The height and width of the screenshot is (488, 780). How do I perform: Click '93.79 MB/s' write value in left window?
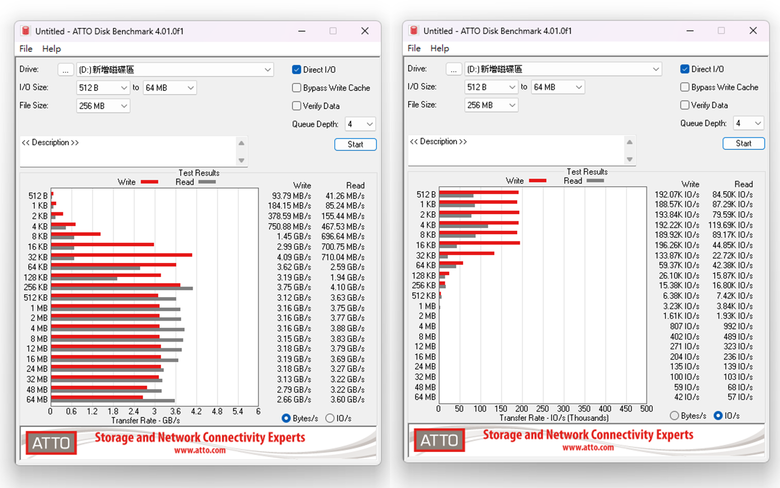coord(292,196)
